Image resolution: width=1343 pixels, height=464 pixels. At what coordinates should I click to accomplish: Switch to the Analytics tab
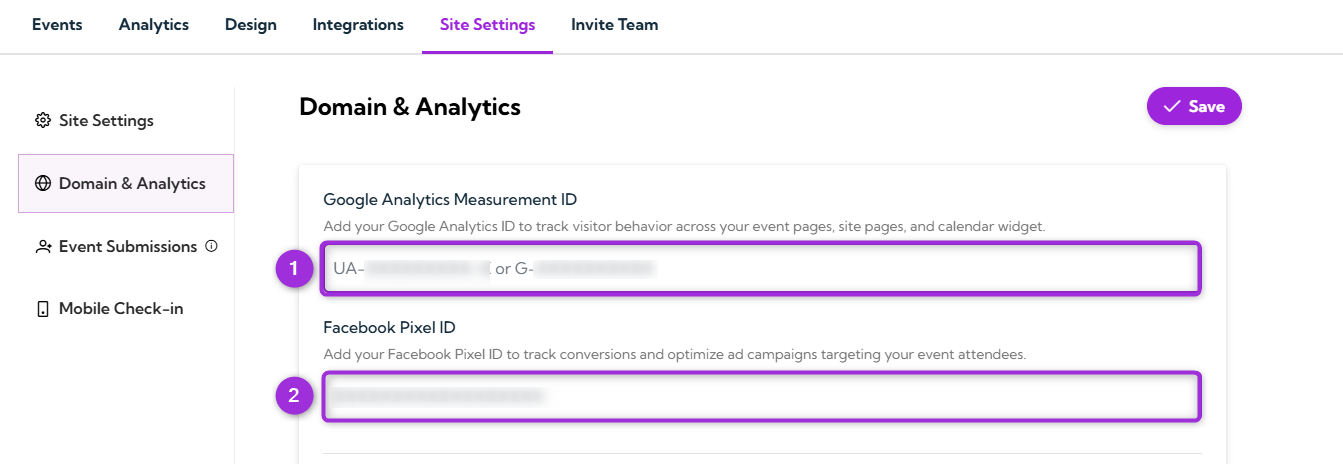click(154, 25)
